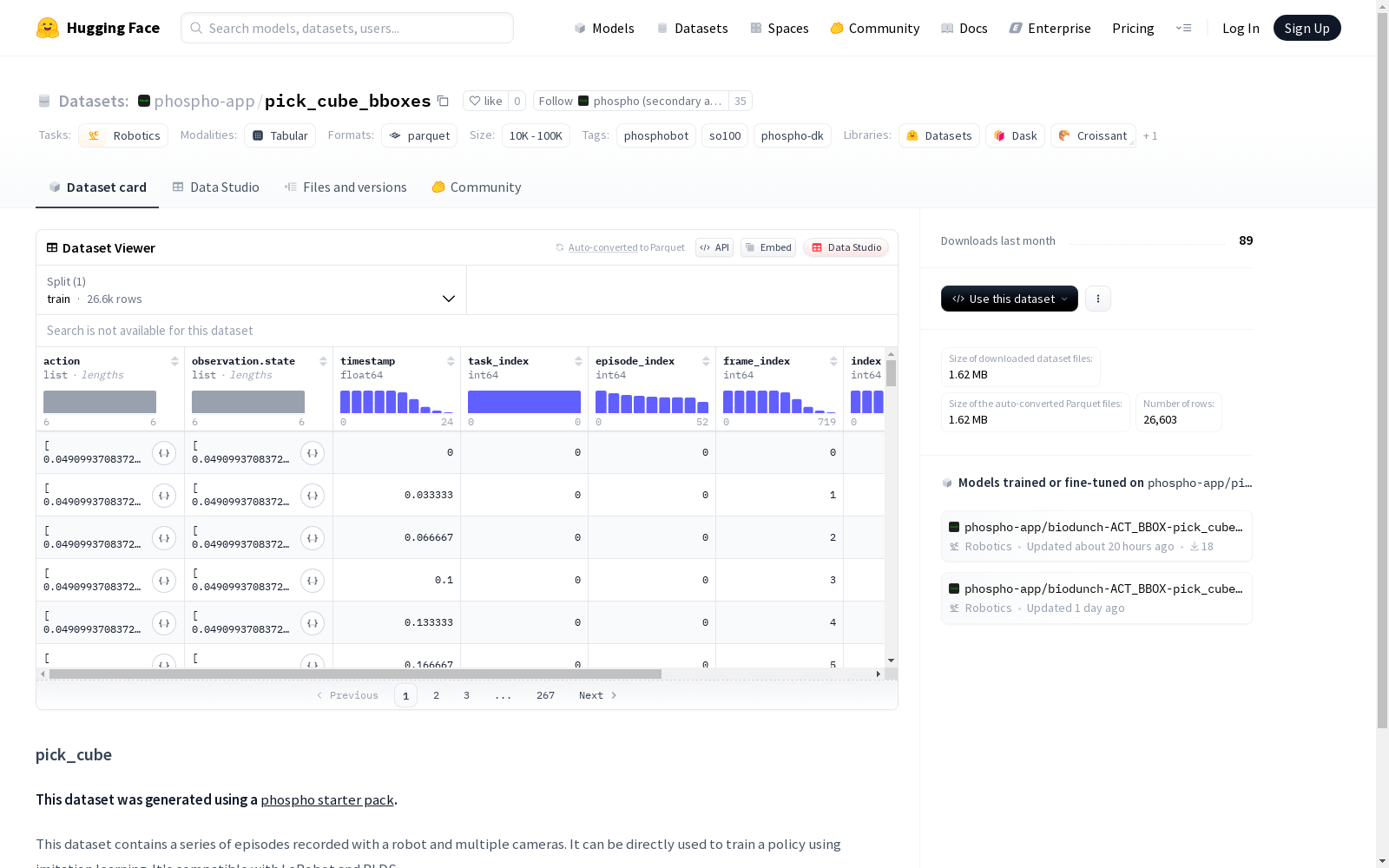Select the Dask library tag
Viewport: 1389px width, 868px height.
(x=1015, y=135)
